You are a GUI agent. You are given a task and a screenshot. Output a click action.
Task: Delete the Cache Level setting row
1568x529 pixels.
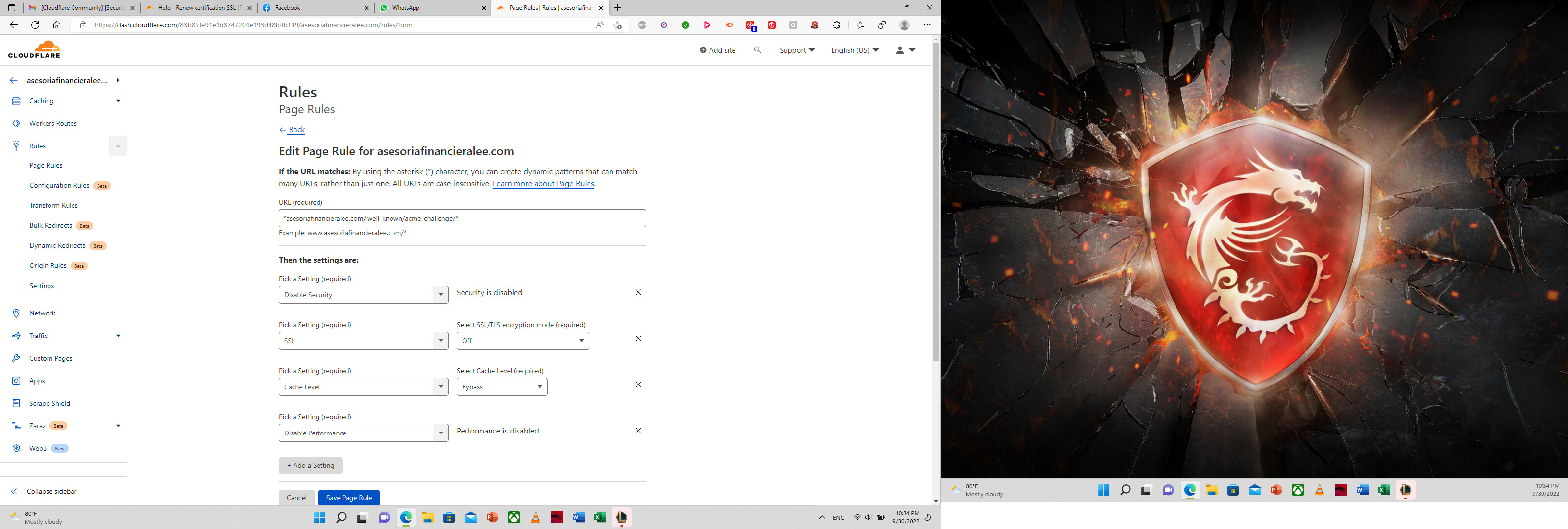coord(638,385)
